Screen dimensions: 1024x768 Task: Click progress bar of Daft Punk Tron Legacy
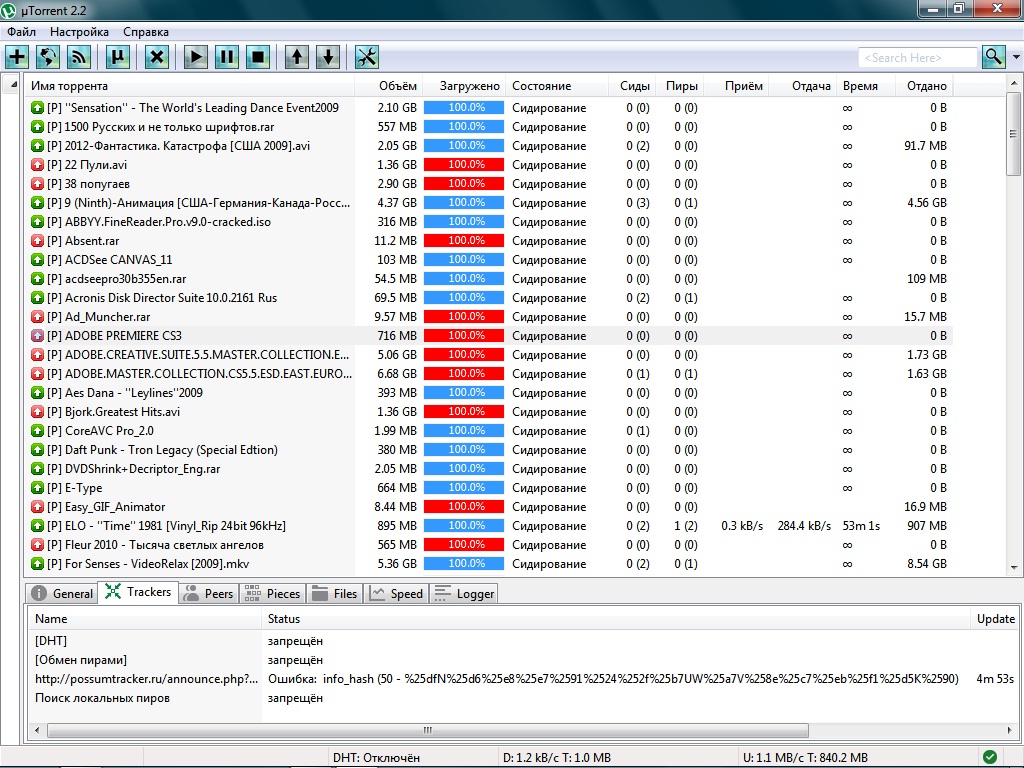point(464,449)
